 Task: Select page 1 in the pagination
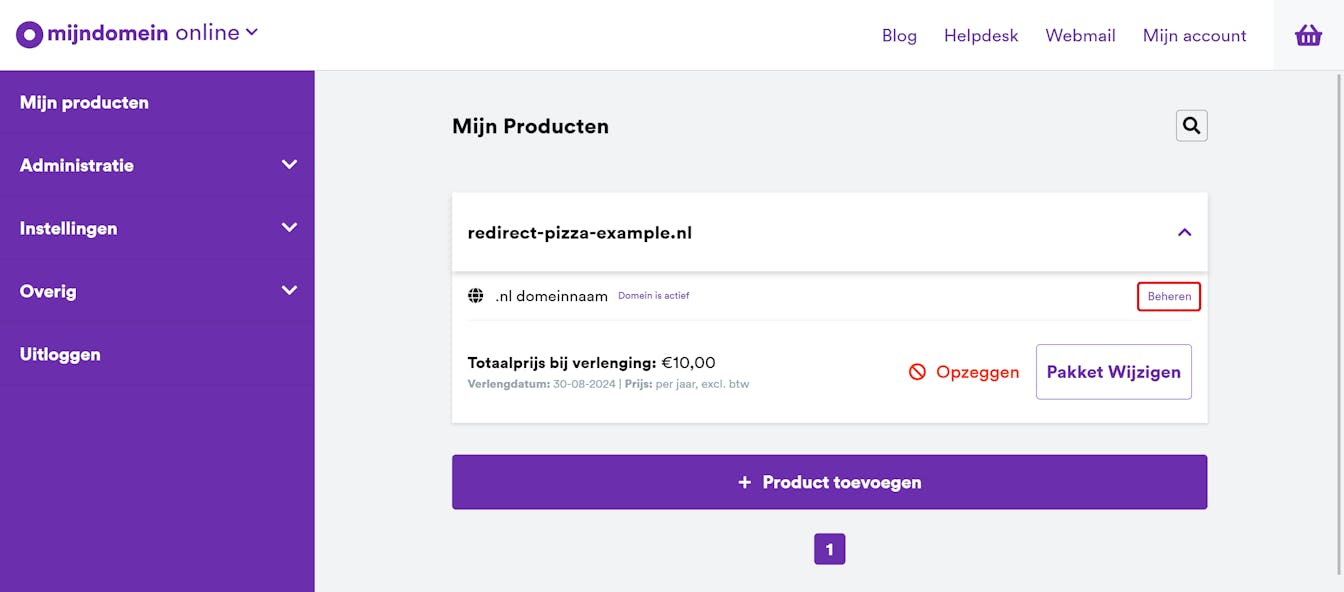pyautogui.click(x=830, y=548)
